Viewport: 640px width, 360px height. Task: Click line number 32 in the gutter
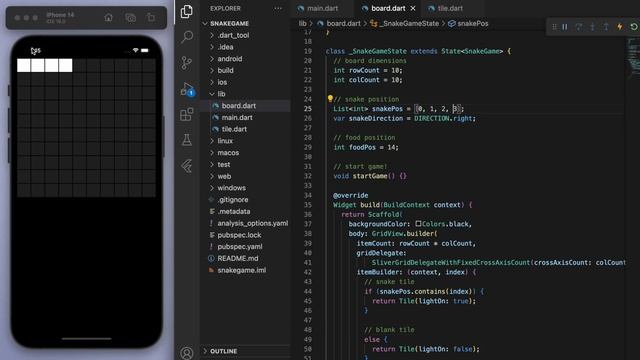308,176
